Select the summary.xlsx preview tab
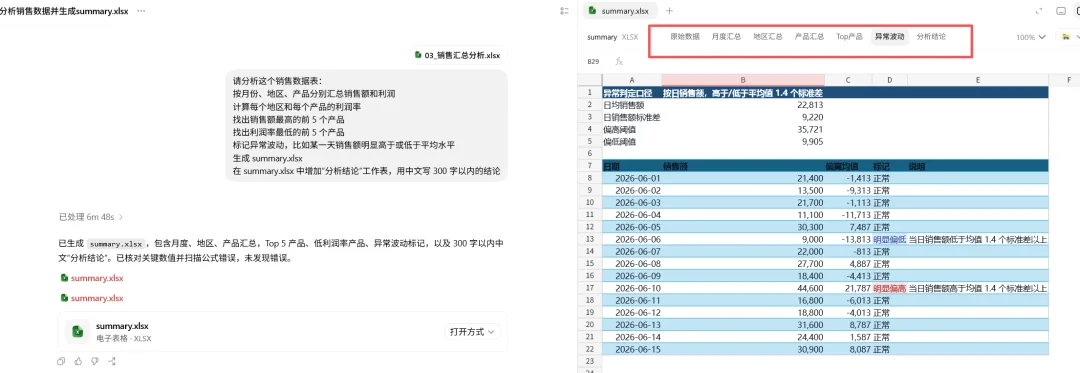The height and width of the screenshot is (373, 1080). click(x=620, y=11)
